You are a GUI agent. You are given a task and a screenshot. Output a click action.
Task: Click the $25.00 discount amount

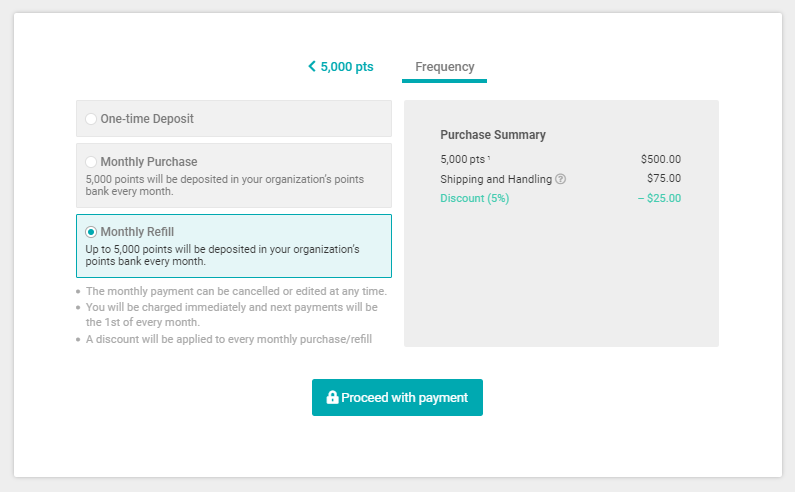(x=659, y=198)
